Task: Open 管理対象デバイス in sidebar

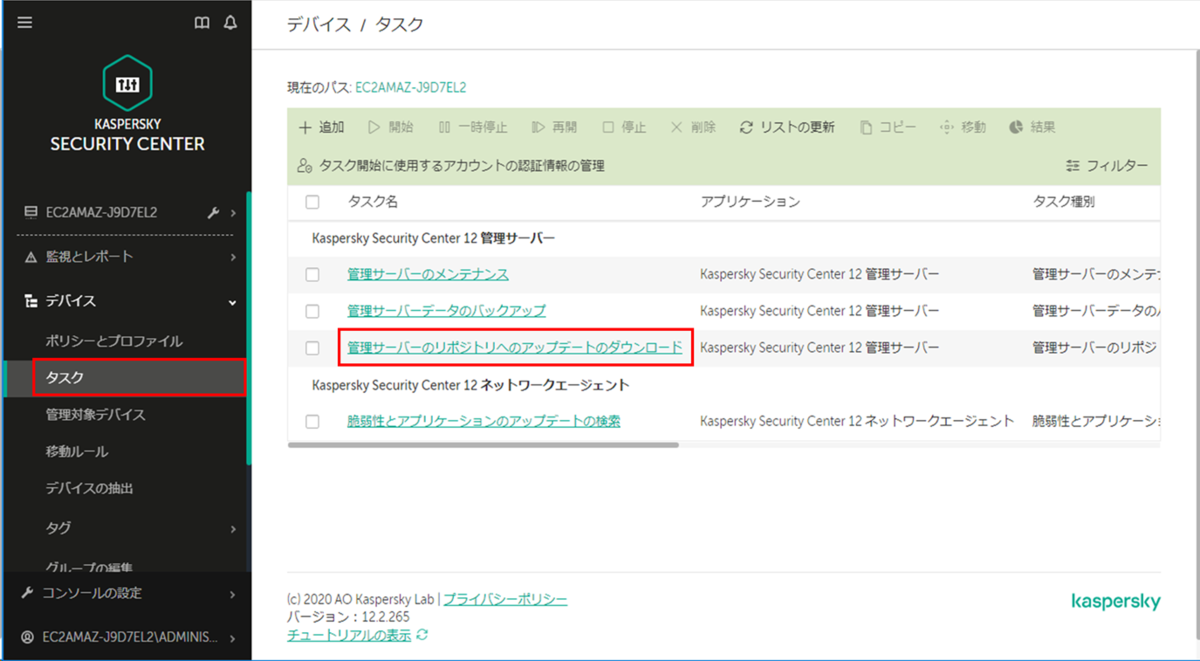Action: (95, 415)
